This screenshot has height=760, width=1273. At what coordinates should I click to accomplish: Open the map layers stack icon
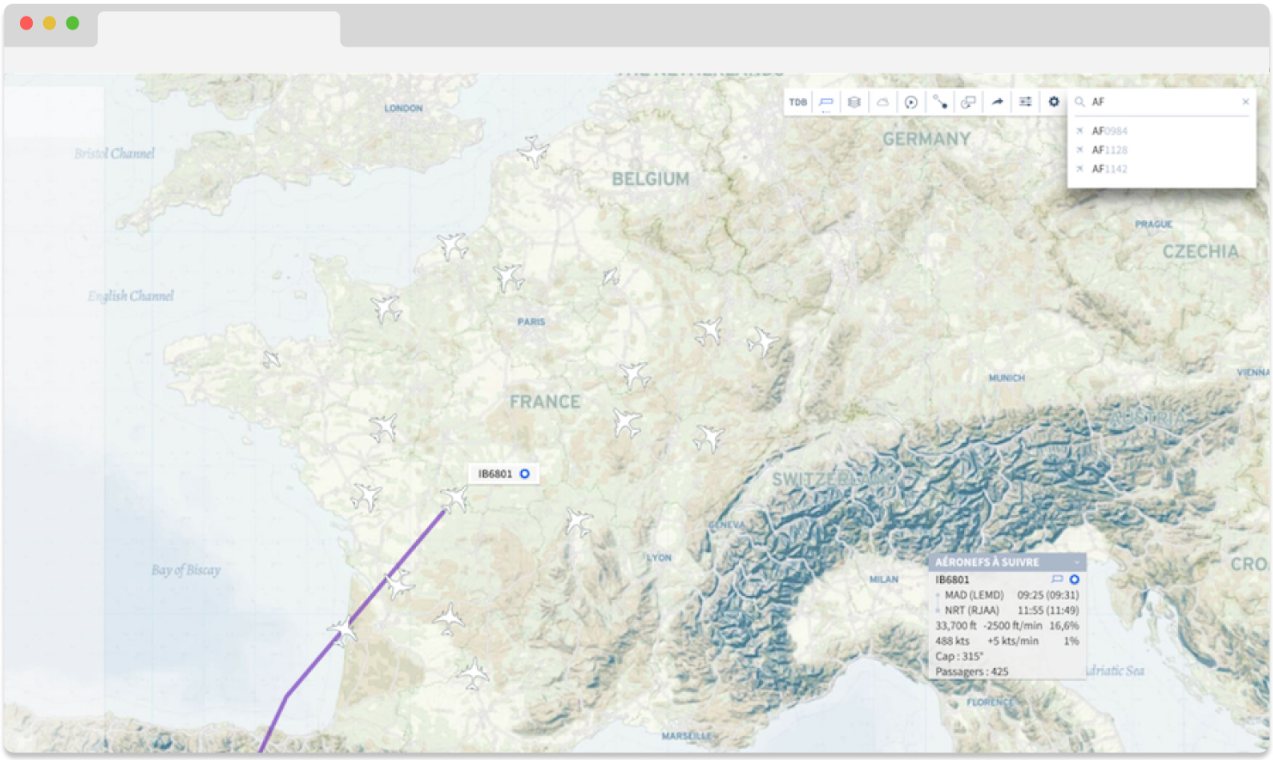pyautogui.click(x=854, y=102)
